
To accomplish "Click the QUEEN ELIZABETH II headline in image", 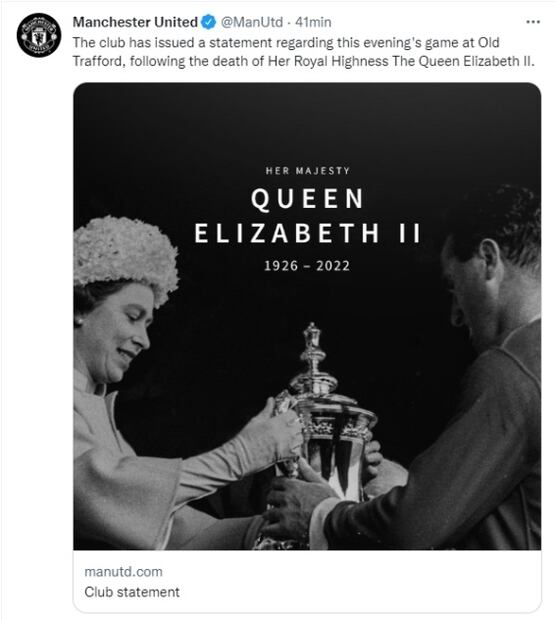I will 308,215.
